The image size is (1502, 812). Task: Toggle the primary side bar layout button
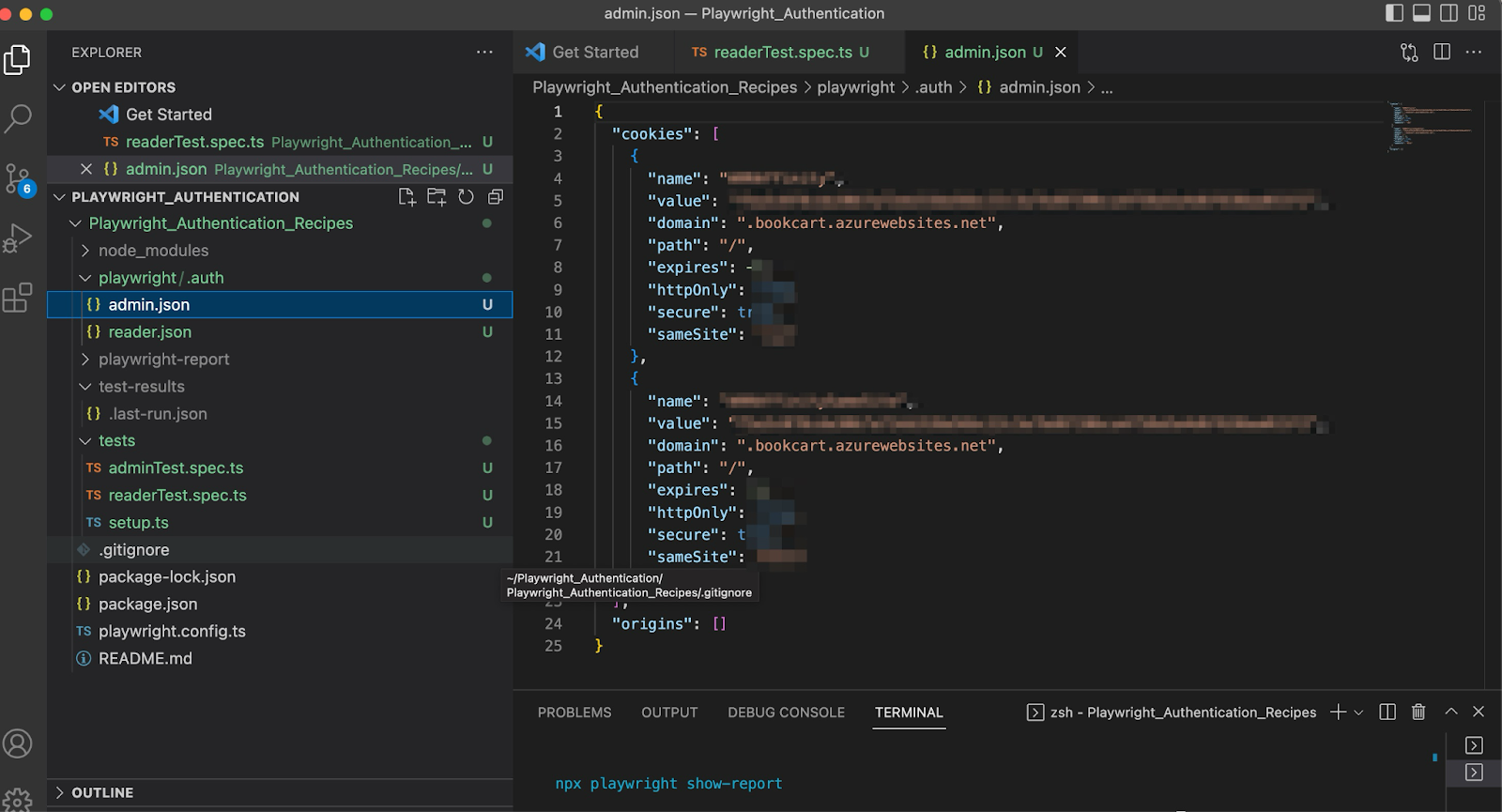pyautogui.click(x=1394, y=13)
